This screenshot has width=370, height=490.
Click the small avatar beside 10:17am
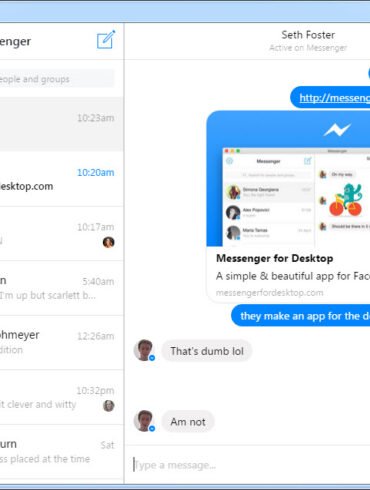click(x=108, y=242)
